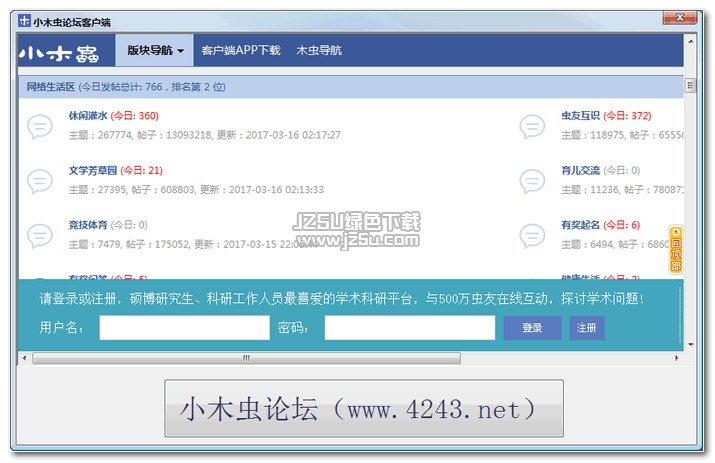Click the horizontal scrollbar thumb
The image size is (715, 463).
pyautogui.click(x=246, y=358)
